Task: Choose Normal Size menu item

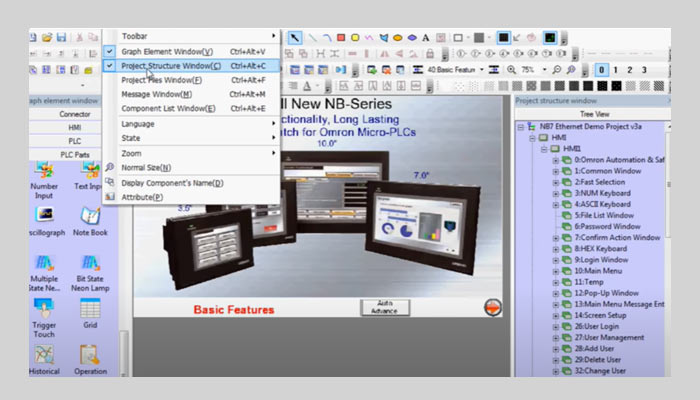Action: coord(192,167)
